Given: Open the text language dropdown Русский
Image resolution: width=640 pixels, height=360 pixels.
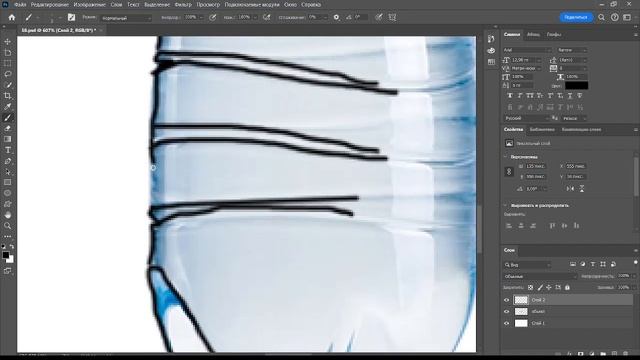Looking at the screenshot, I should point(527,118).
